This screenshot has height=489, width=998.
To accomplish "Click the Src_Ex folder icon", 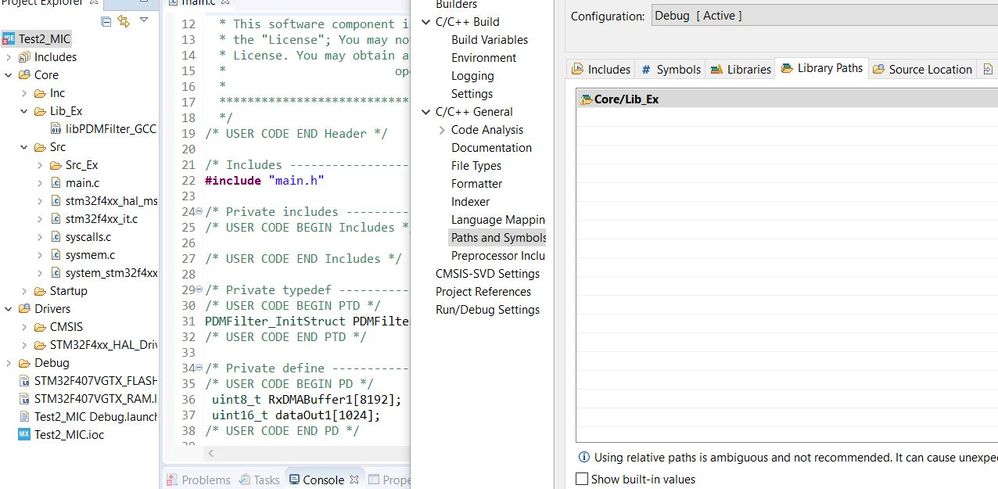I will pos(55,165).
